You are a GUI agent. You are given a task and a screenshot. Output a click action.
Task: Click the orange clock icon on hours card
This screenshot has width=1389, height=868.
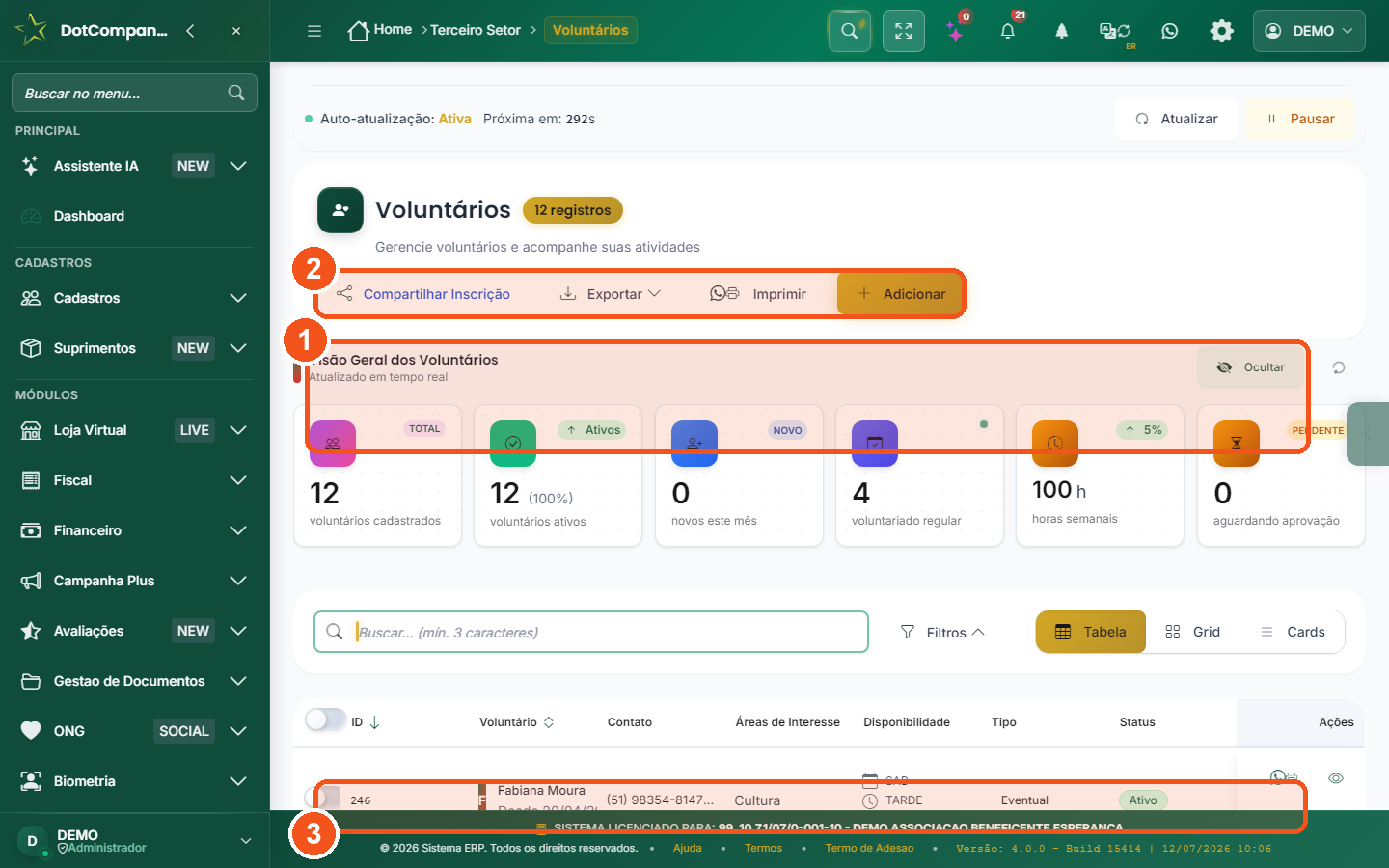pos(1055,444)
